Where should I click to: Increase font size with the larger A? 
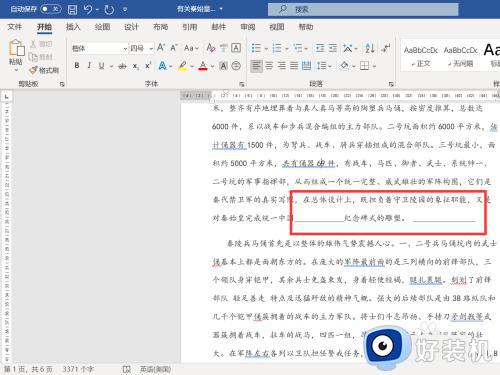161,48
